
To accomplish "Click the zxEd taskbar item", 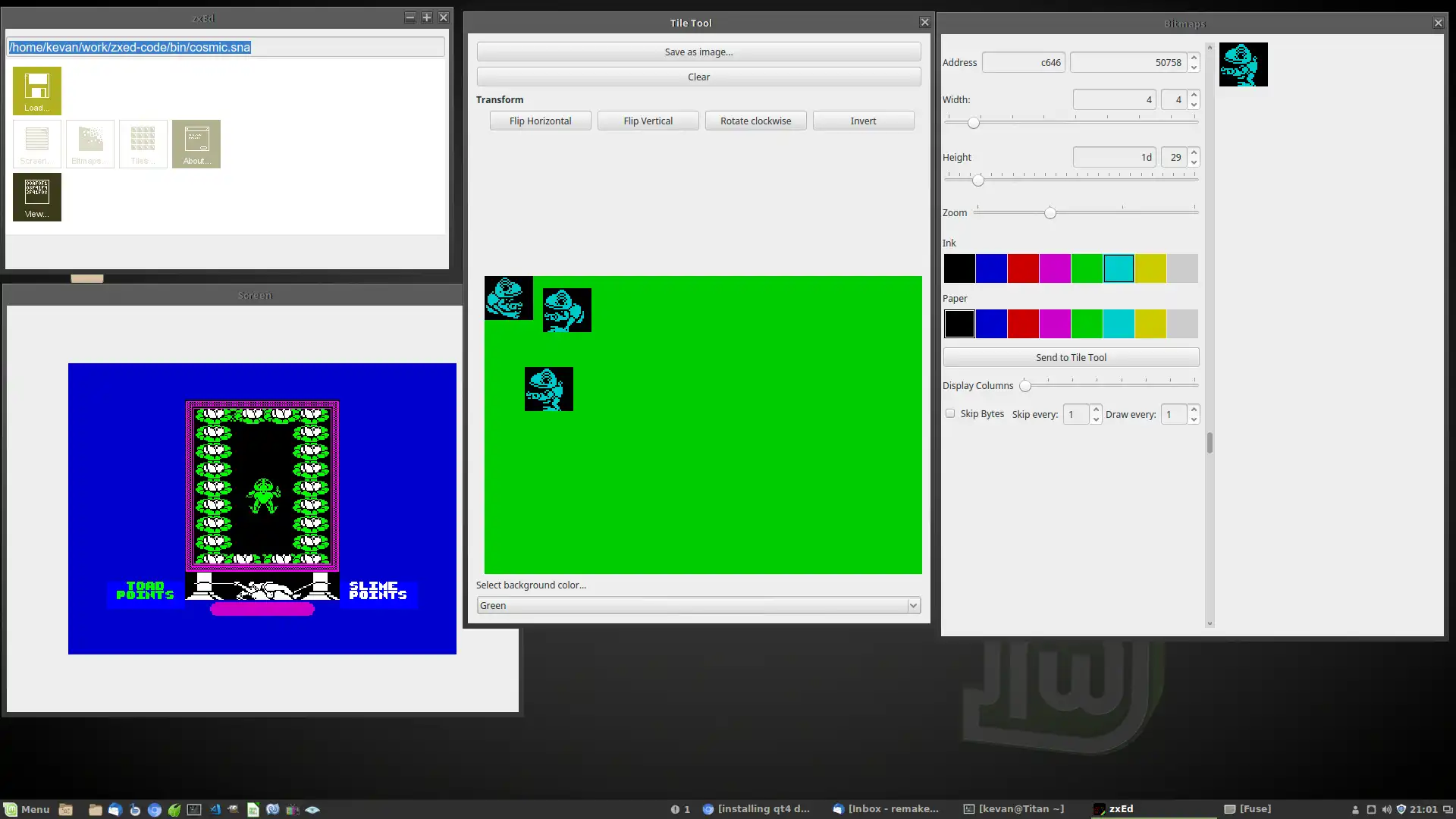I will tap(1121, 808).
